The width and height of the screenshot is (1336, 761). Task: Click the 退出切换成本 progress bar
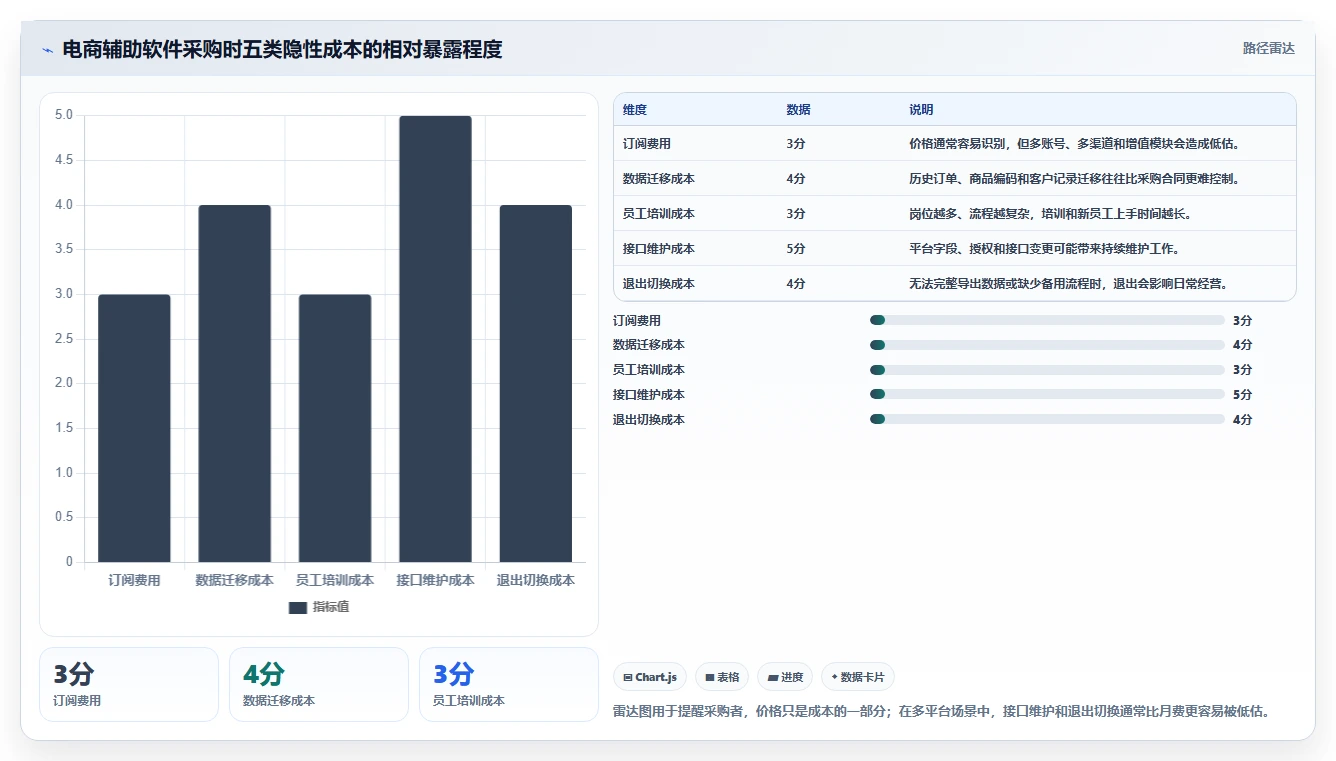click(1047, 420)
